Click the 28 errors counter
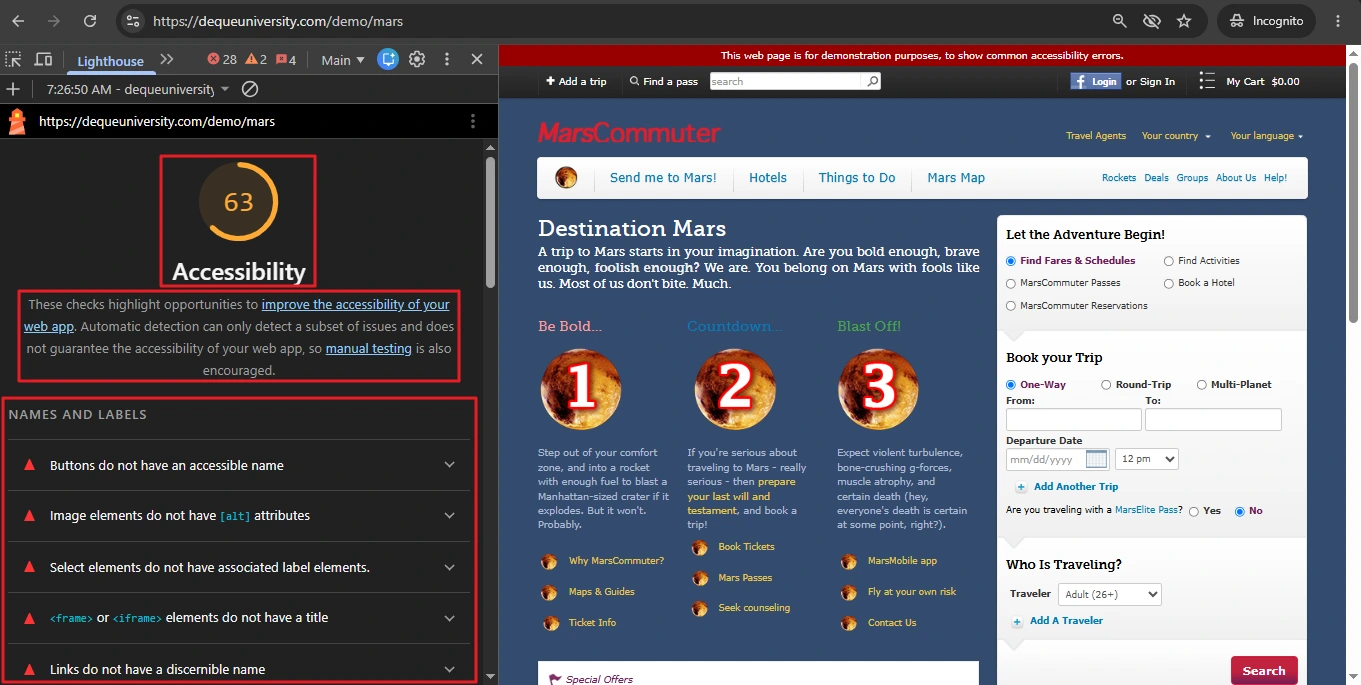Viewport: 1361px width, 685px height. coord(222,60)
